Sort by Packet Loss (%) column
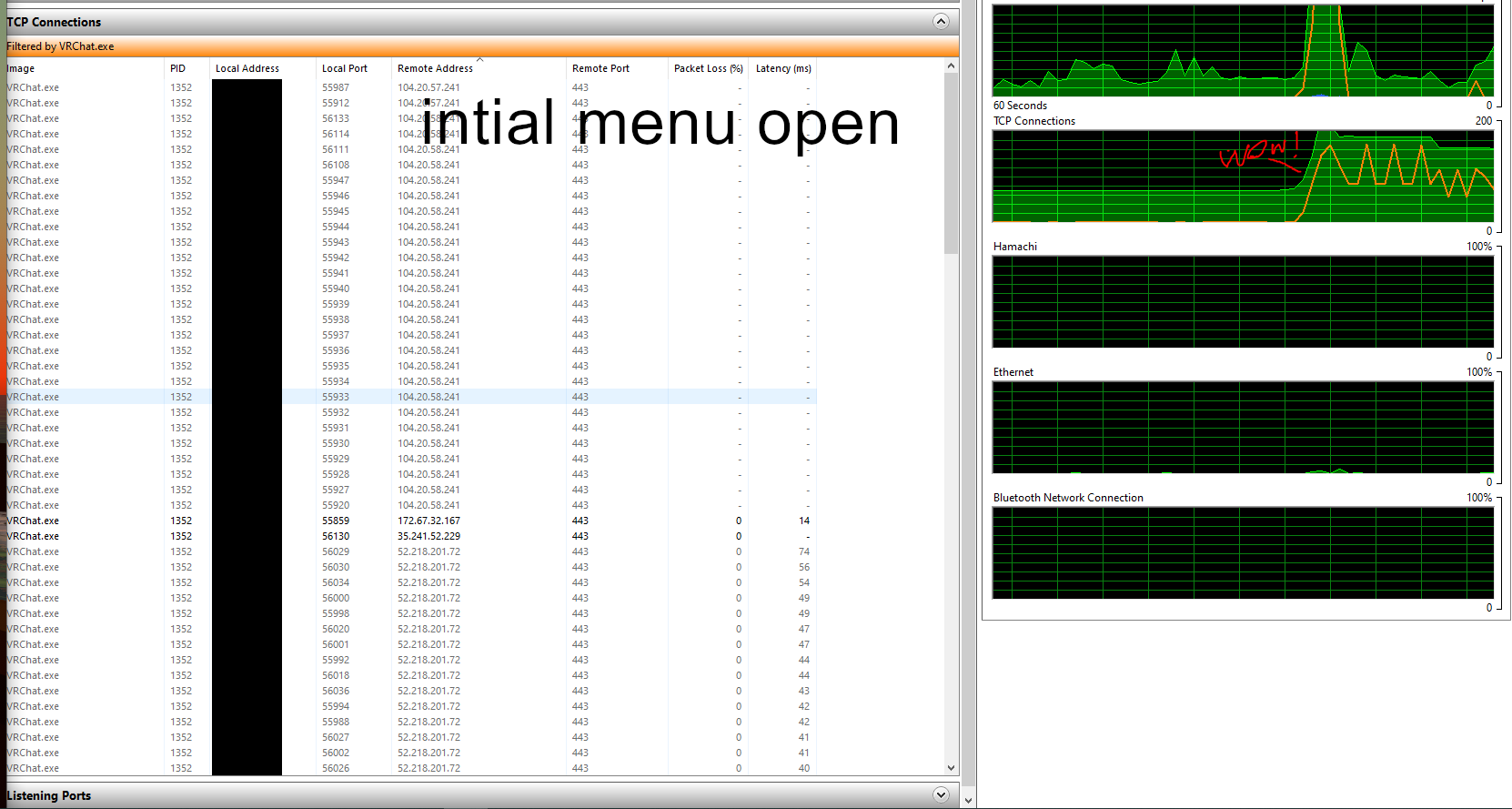 (x=708, y=68)
